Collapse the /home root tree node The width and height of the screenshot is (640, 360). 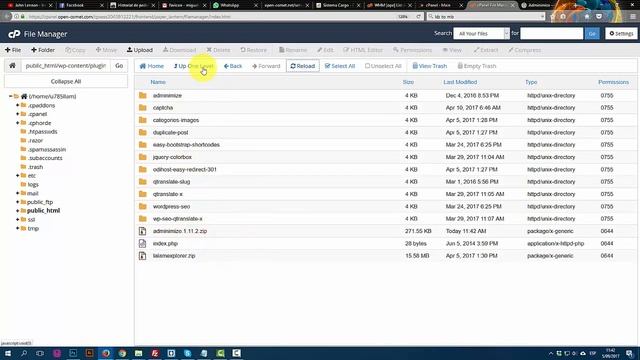[x=10, y=96]
